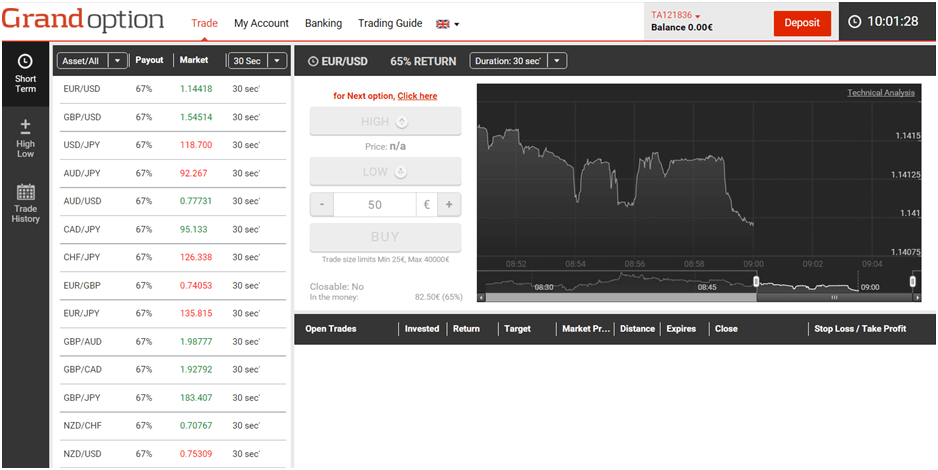Select the CHF/JPY asset row

pyautogui.click(x=173, y=257)
